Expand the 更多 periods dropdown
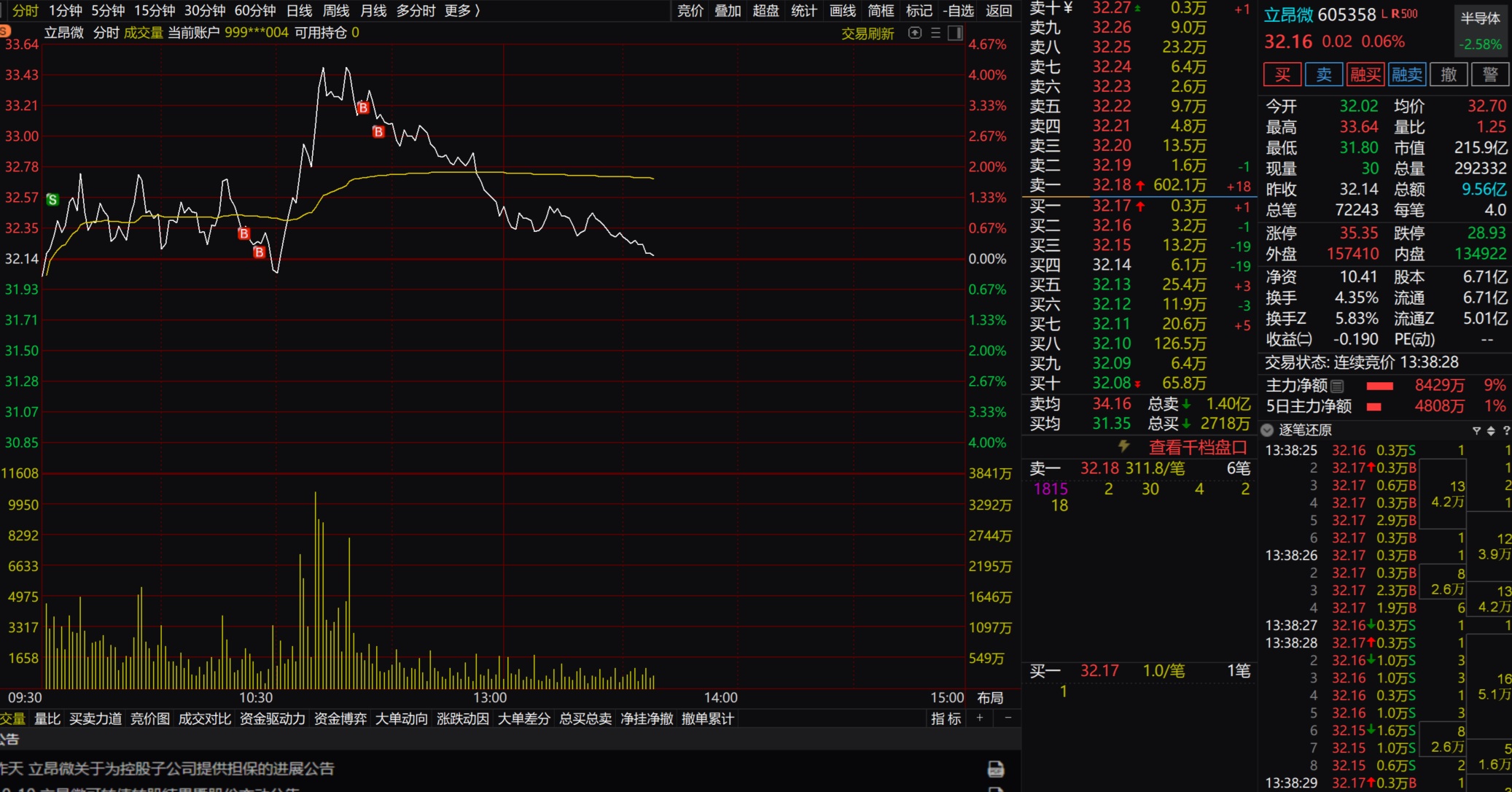 pos(462,11)
